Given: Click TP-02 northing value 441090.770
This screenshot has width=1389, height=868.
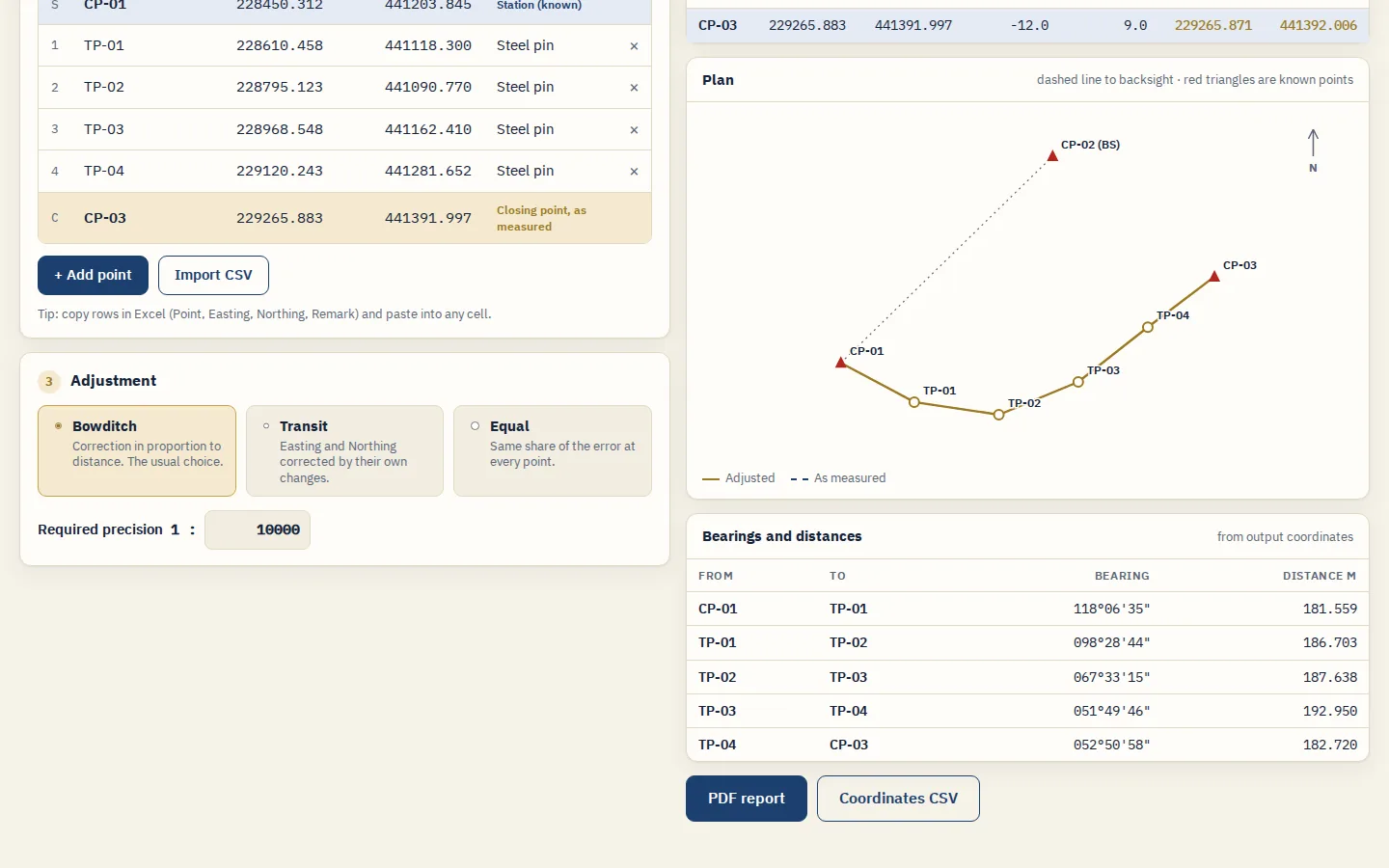Looking at the screenshot, I should [x=428, y=87].
